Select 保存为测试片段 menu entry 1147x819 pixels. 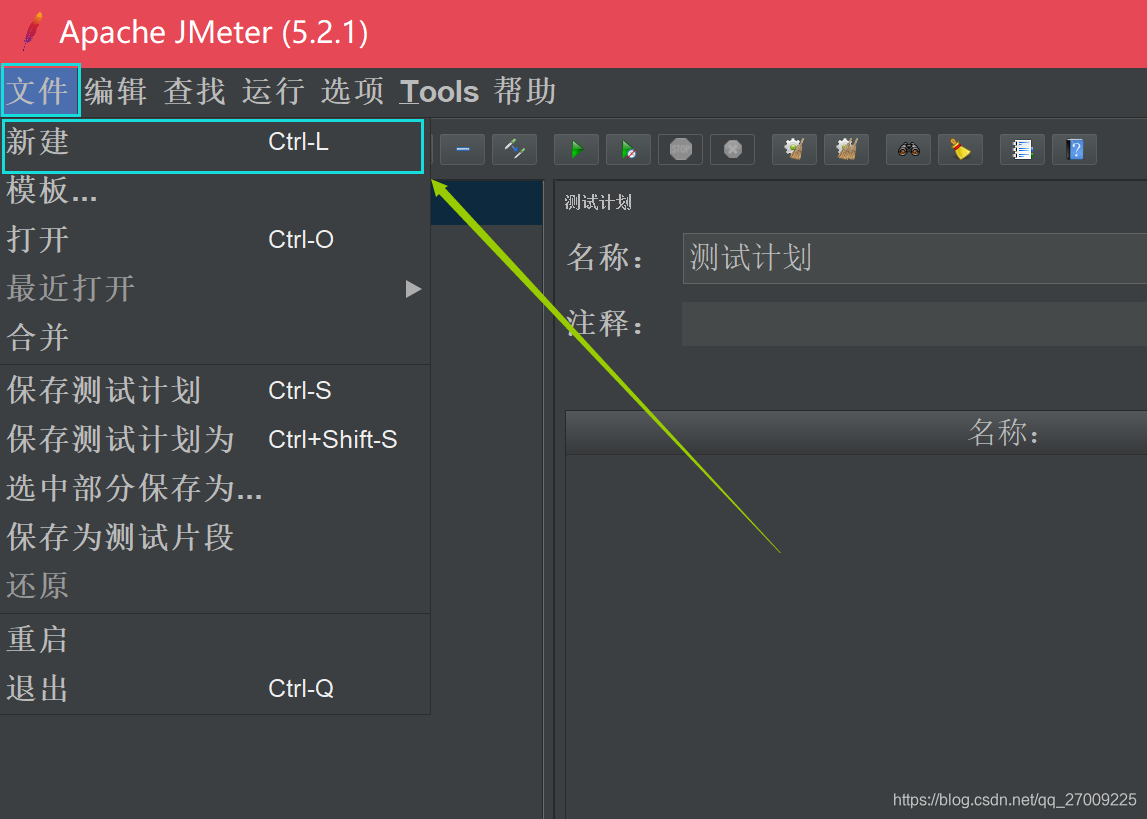point(215,537)
